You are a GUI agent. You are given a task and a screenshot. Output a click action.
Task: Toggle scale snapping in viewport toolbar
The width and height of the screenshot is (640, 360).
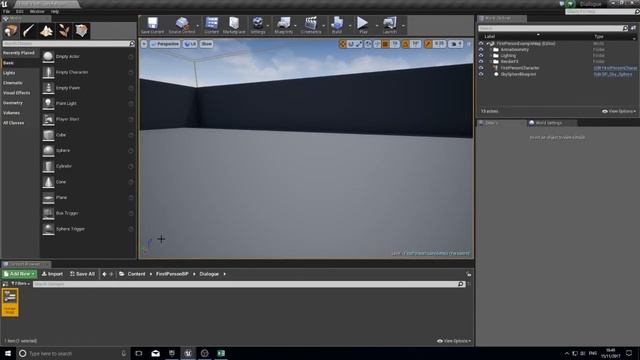click(427, 44)
